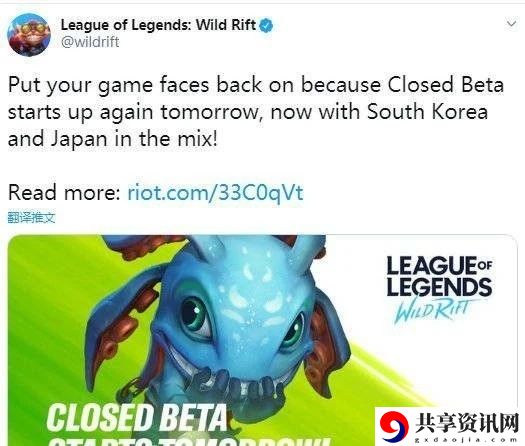Select the tweet body text paragraph
525x446 pixels.
[256, 112]
